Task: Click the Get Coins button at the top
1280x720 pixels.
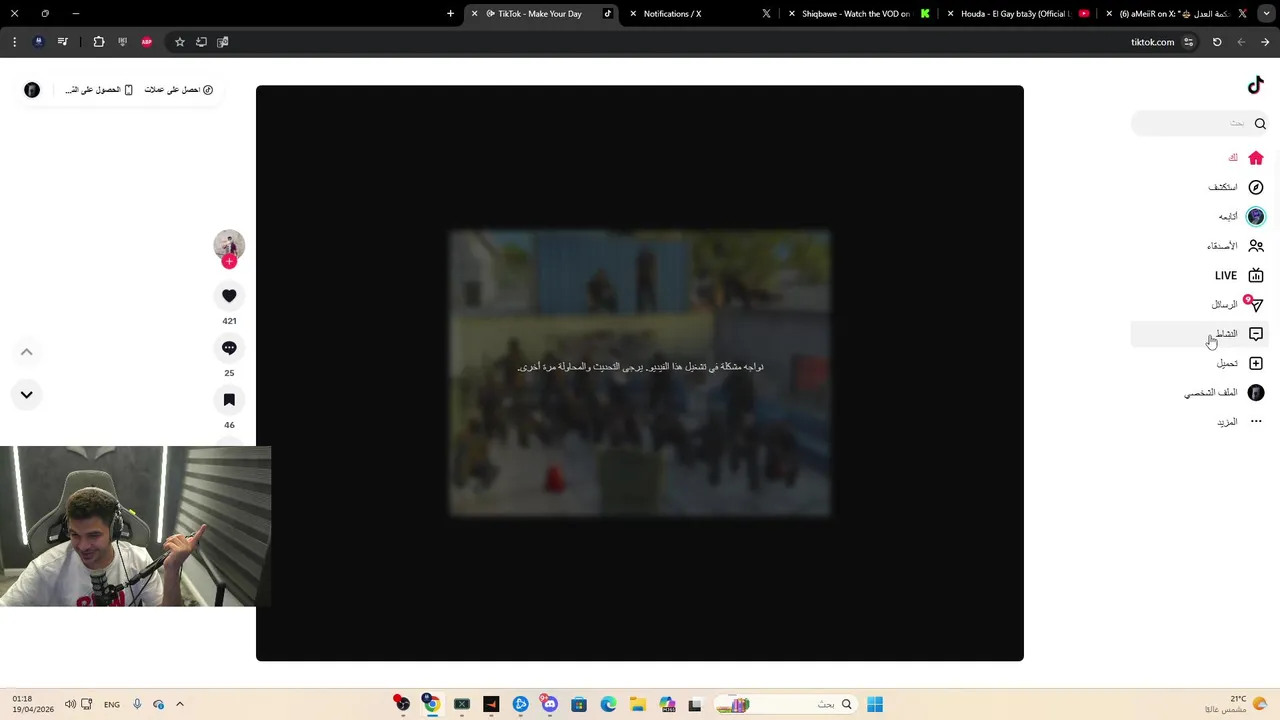Action: click(x=179, y=90)
